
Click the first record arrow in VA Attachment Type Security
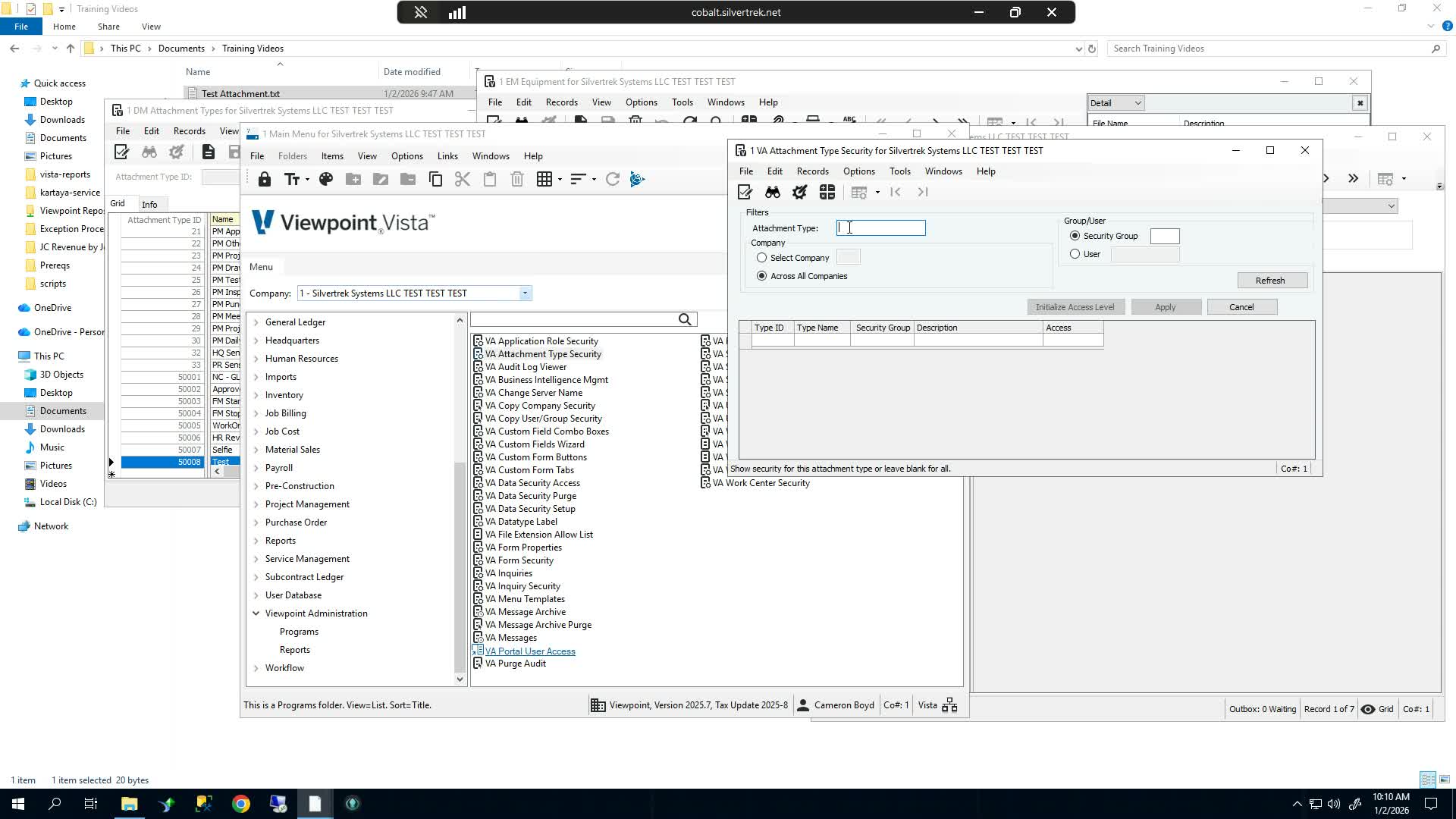(x=896, y=193)
